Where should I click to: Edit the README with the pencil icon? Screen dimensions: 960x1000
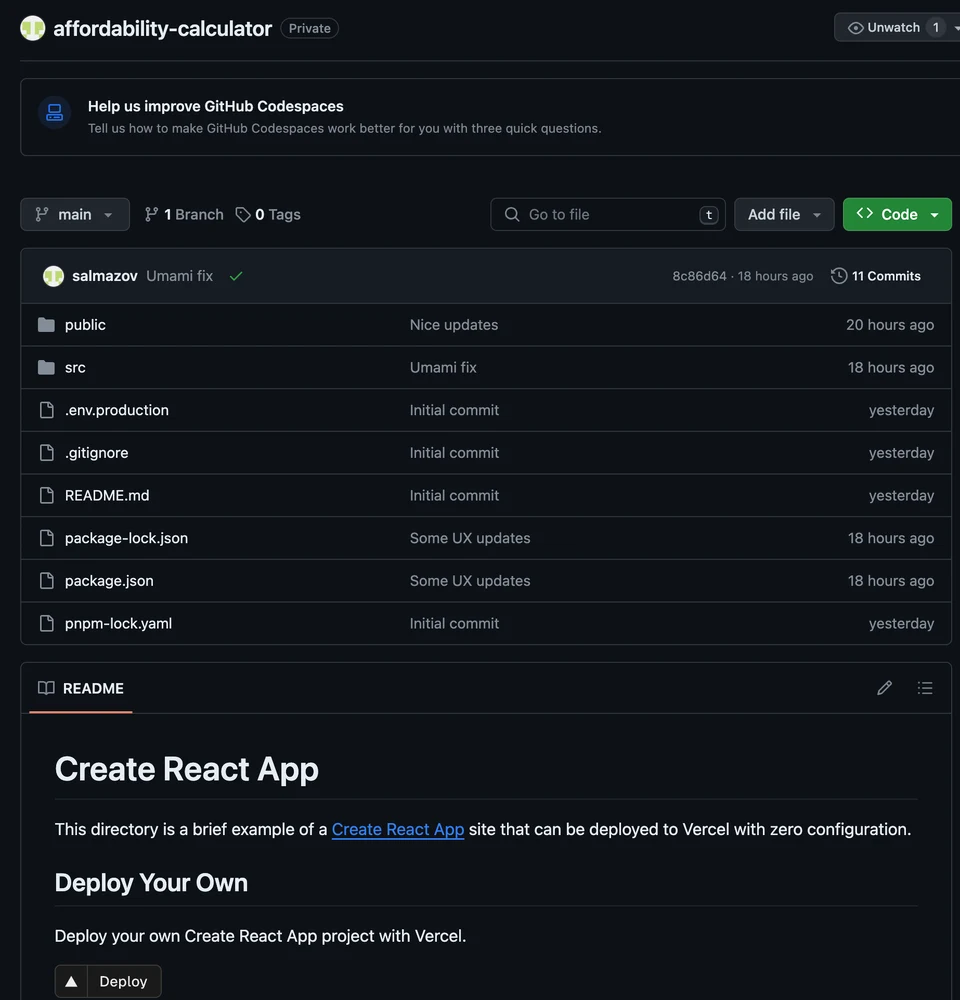[x=884, y=688]
